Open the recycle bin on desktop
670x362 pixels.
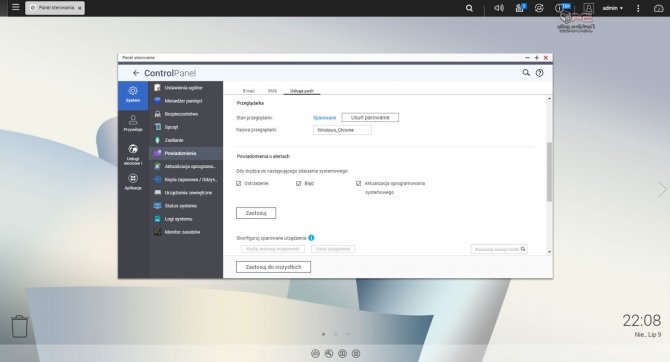[x=19, y=327]
